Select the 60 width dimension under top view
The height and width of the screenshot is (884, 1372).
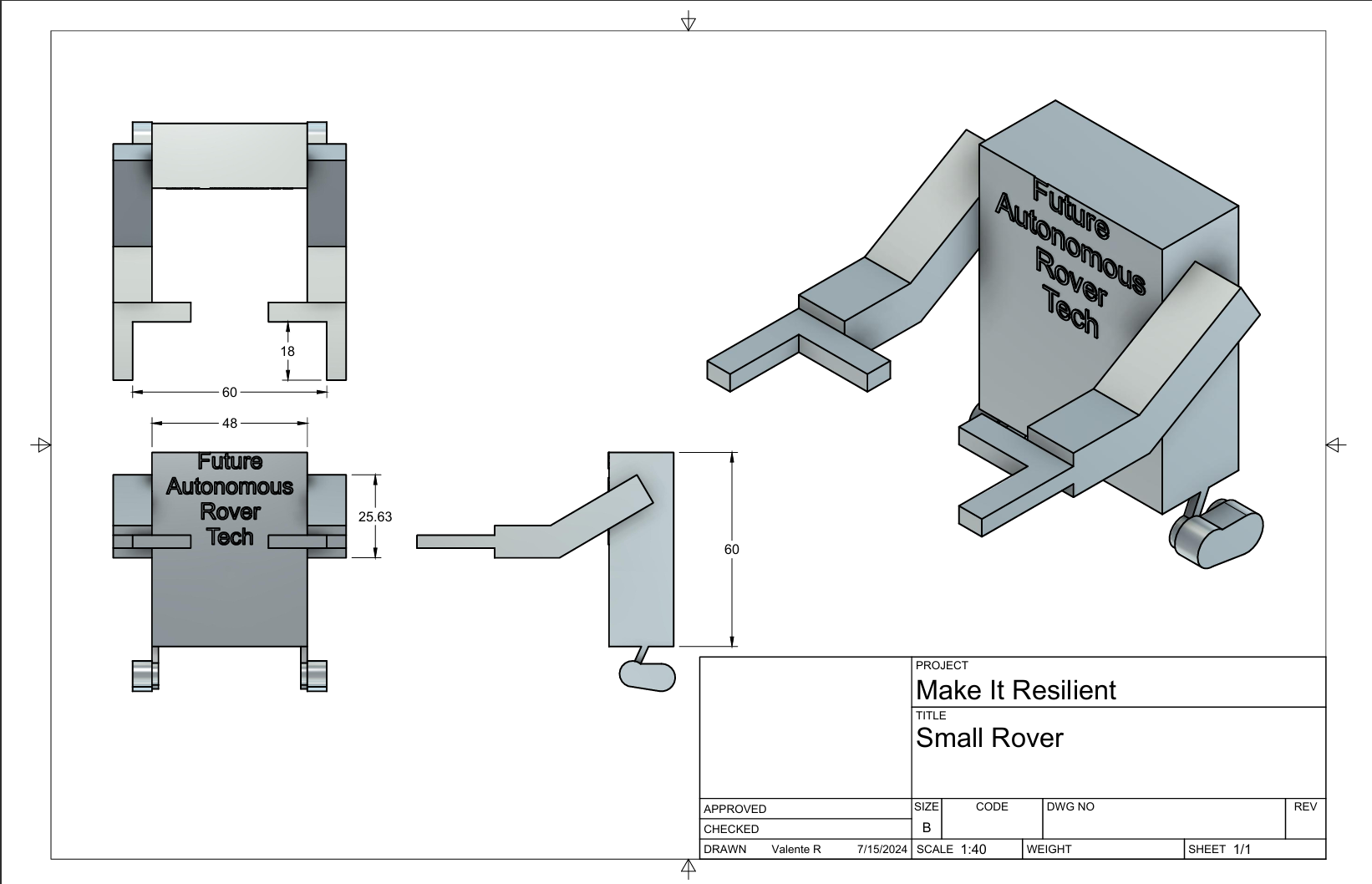pyautogui.click(x=229, y=392)
